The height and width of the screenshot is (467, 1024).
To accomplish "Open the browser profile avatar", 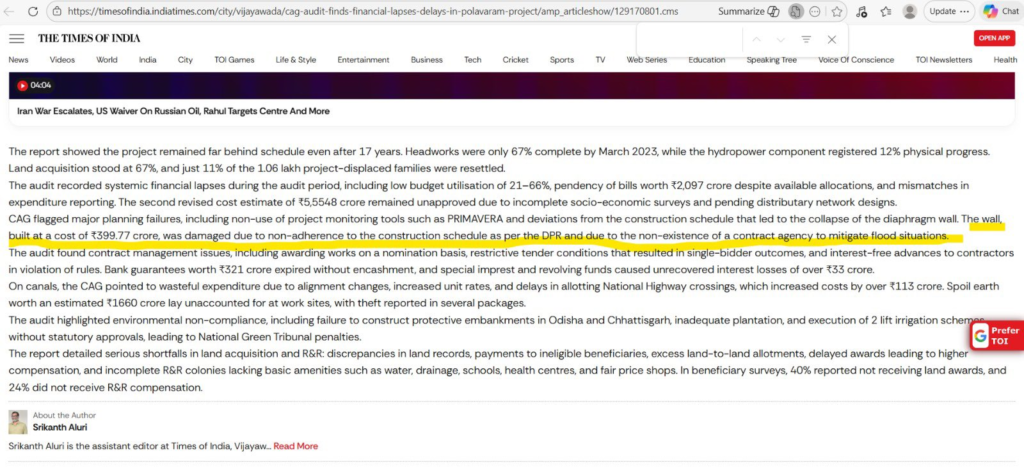I will (909, 11).
